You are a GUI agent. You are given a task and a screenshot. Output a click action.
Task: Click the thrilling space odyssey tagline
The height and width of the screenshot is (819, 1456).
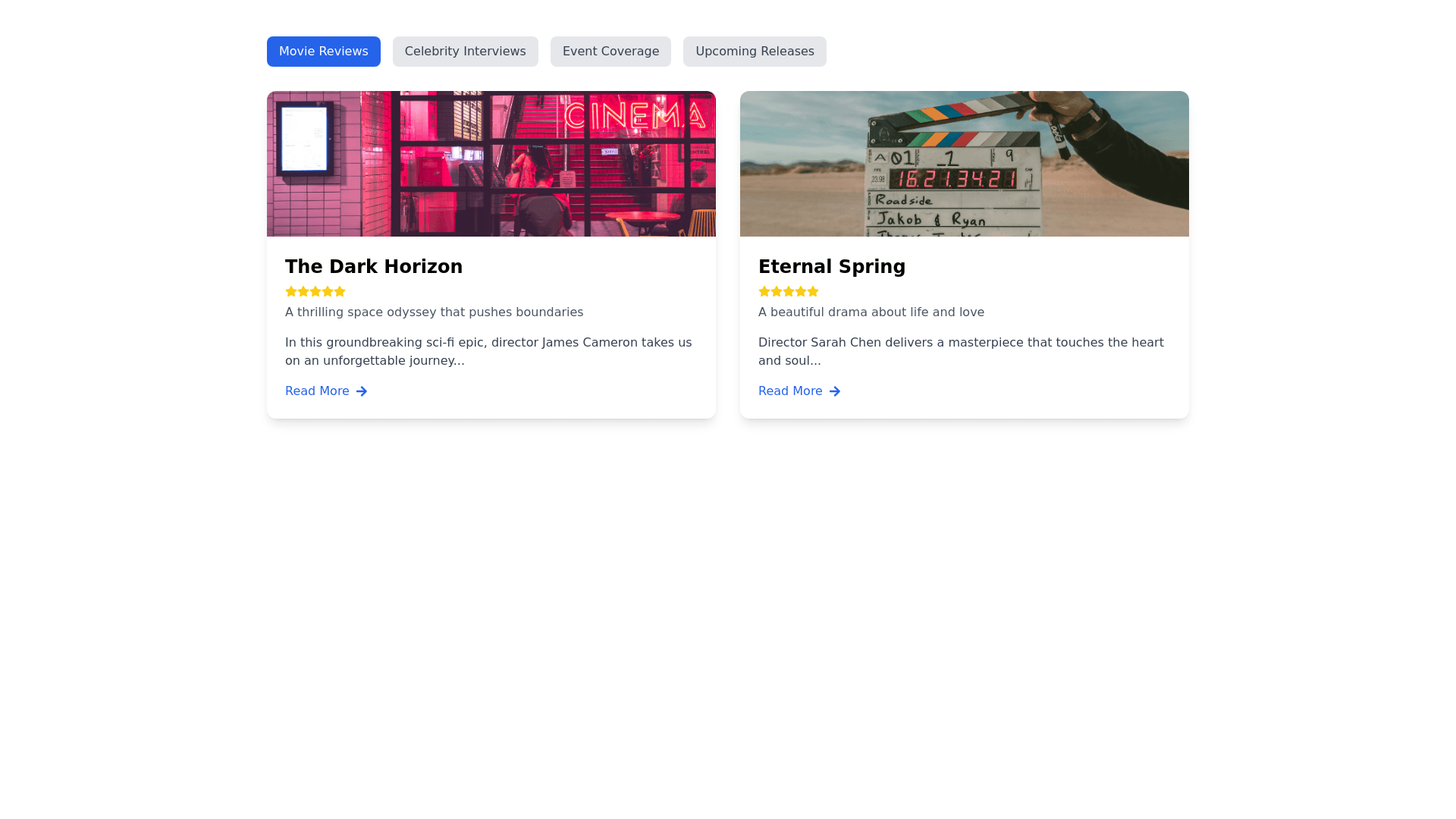click(434, 312)
